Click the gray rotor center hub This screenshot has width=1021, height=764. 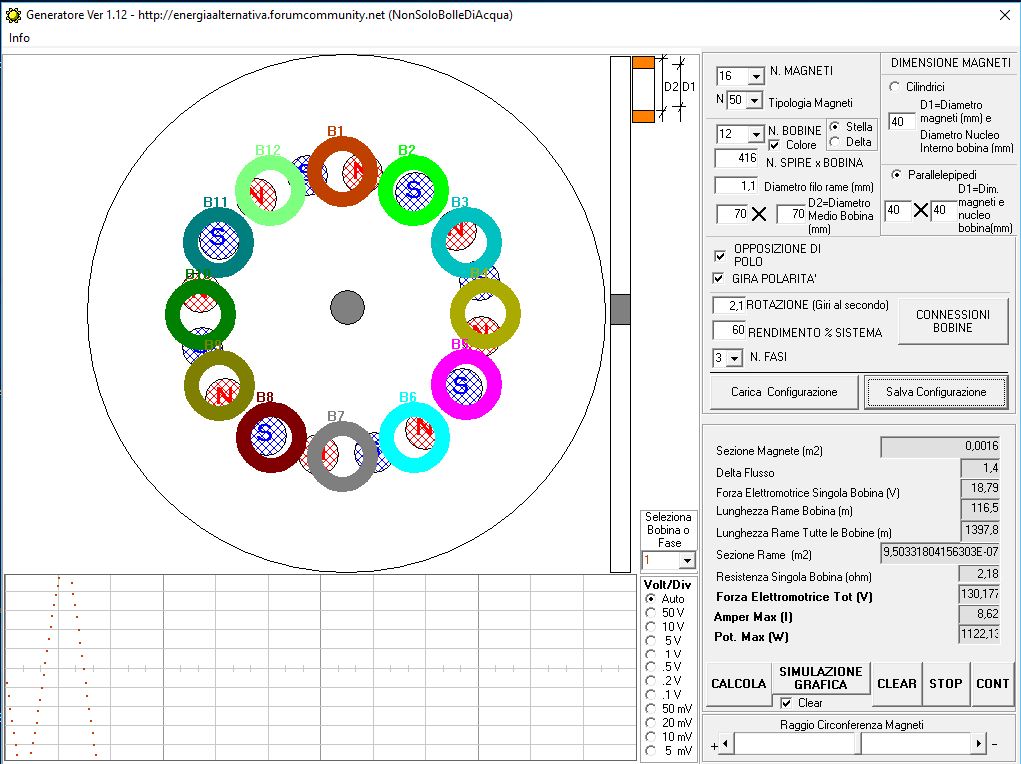point(347,307)
